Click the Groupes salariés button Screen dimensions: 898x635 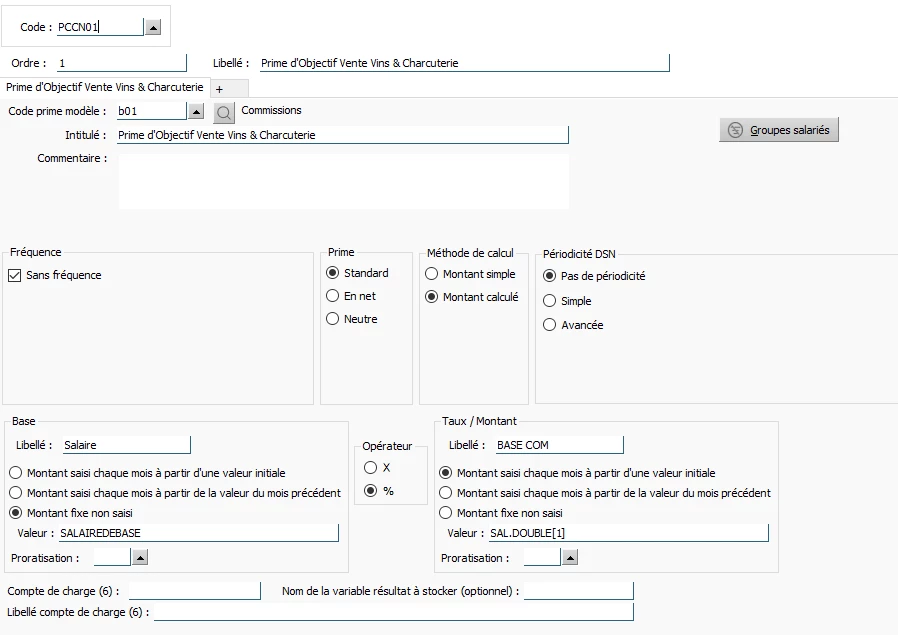pos(779,130)
